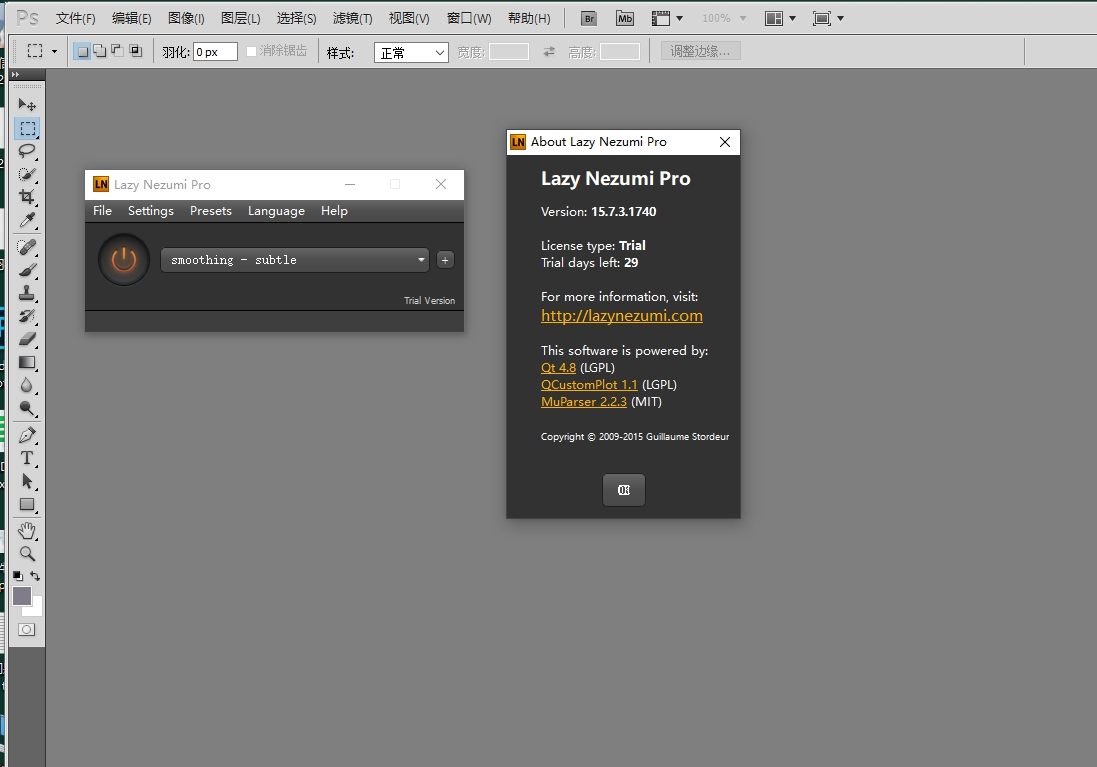Open the 文件(F) menu
The width and height of the screenshot is (1097, 767).
(76, 18)
